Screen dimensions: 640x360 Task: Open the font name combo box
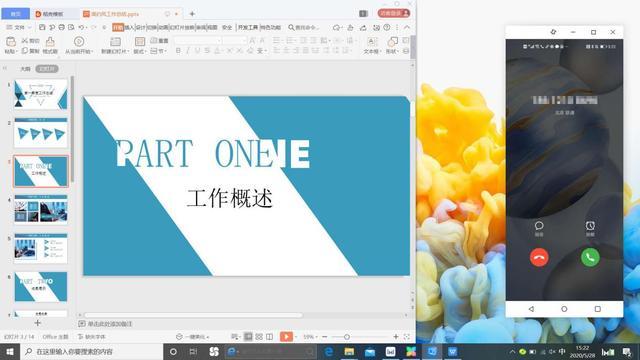[198, 40]
